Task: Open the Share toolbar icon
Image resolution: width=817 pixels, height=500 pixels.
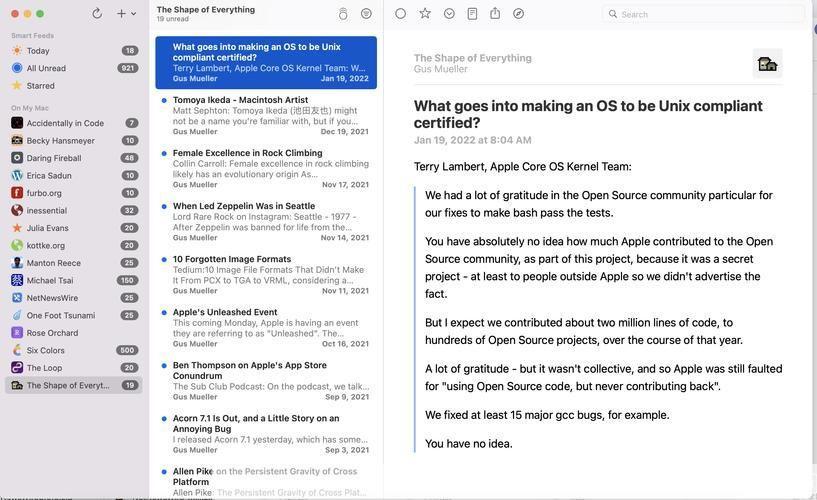Action: coord(495,14)
